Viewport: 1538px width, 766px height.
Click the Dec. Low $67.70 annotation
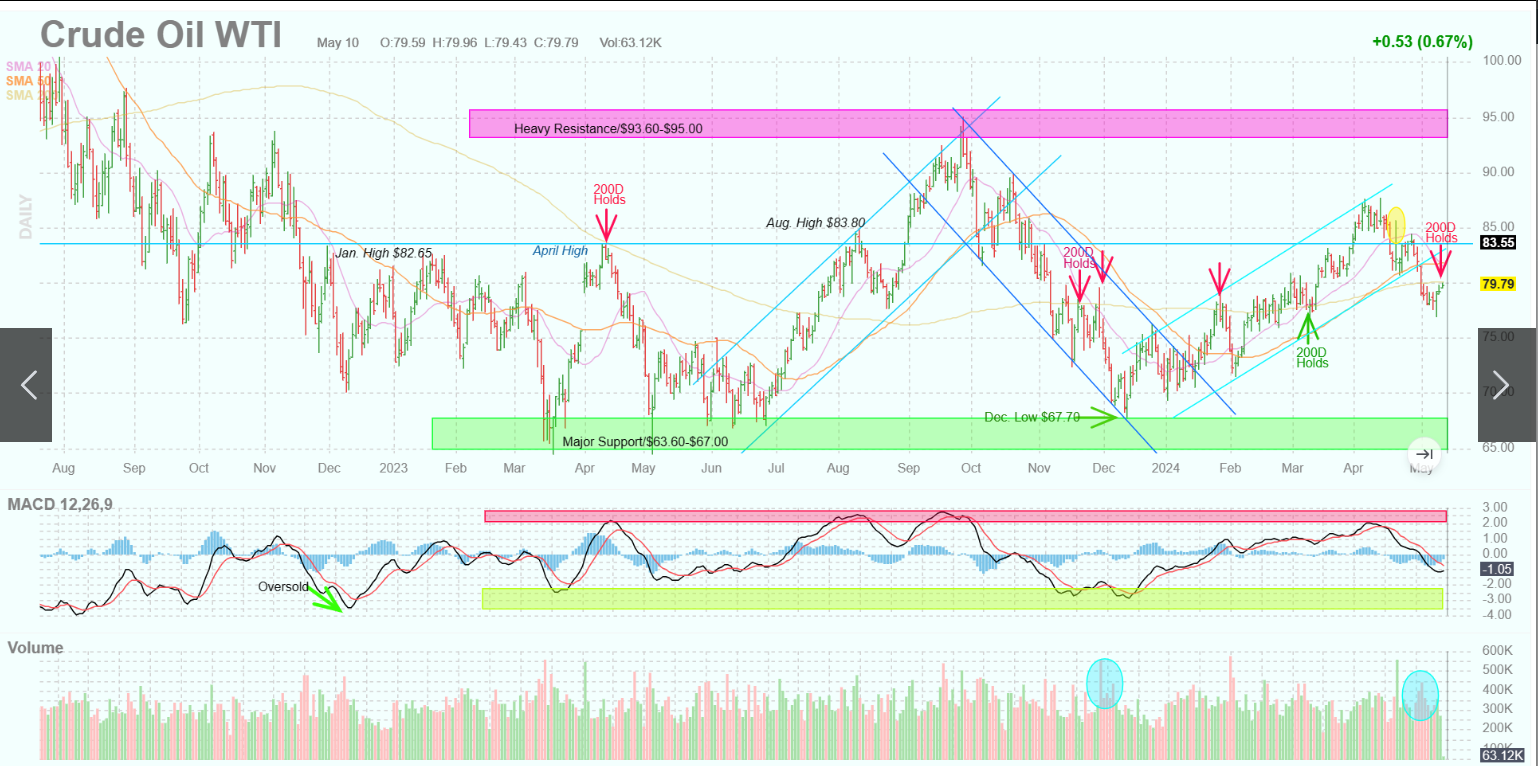pos(1032,417)
